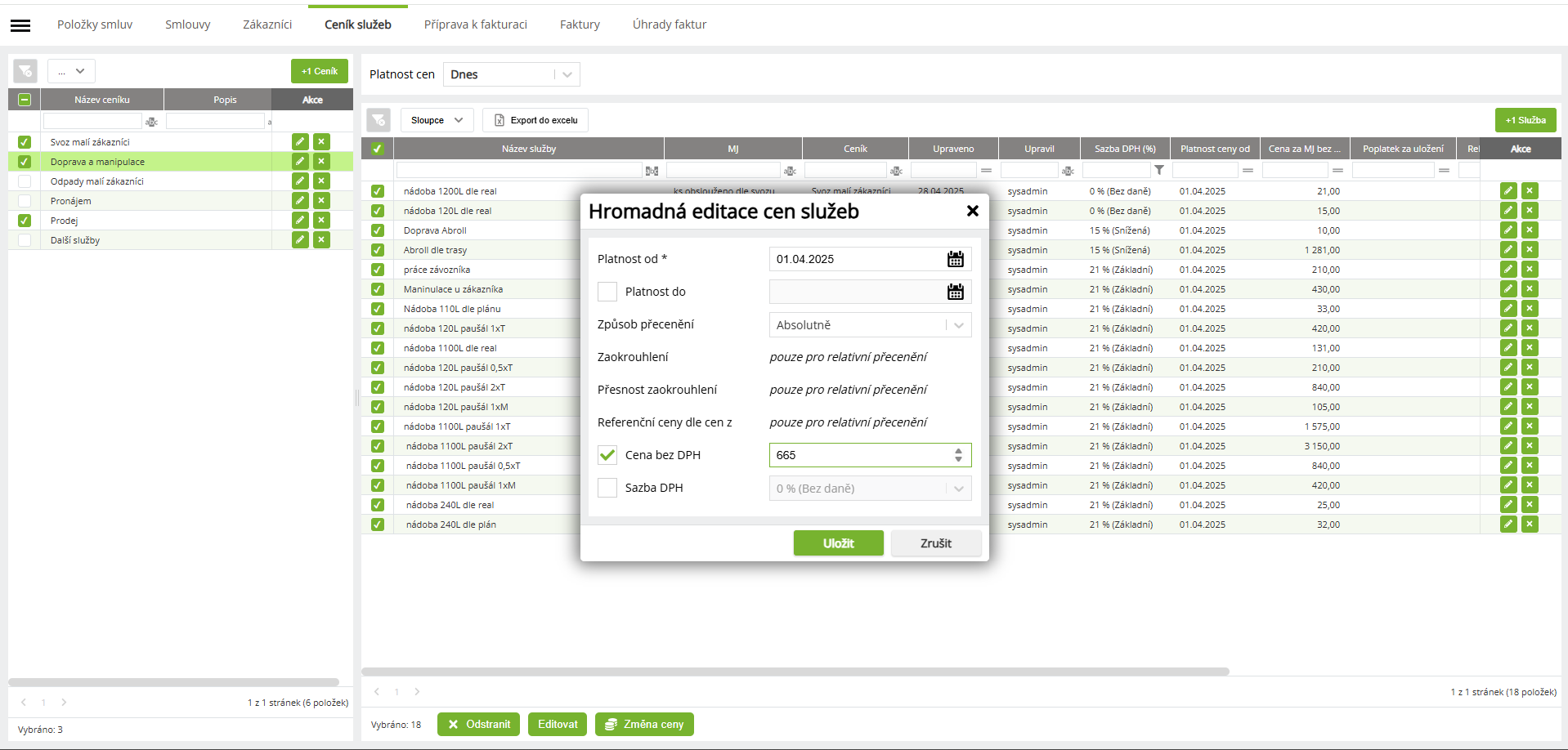Uncheck the Svoz malí zákazníci price list

pos(25,142)
